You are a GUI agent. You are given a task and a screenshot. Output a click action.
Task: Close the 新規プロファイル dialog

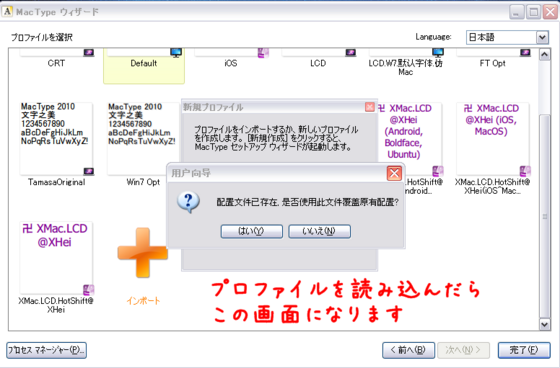point(370,107)
